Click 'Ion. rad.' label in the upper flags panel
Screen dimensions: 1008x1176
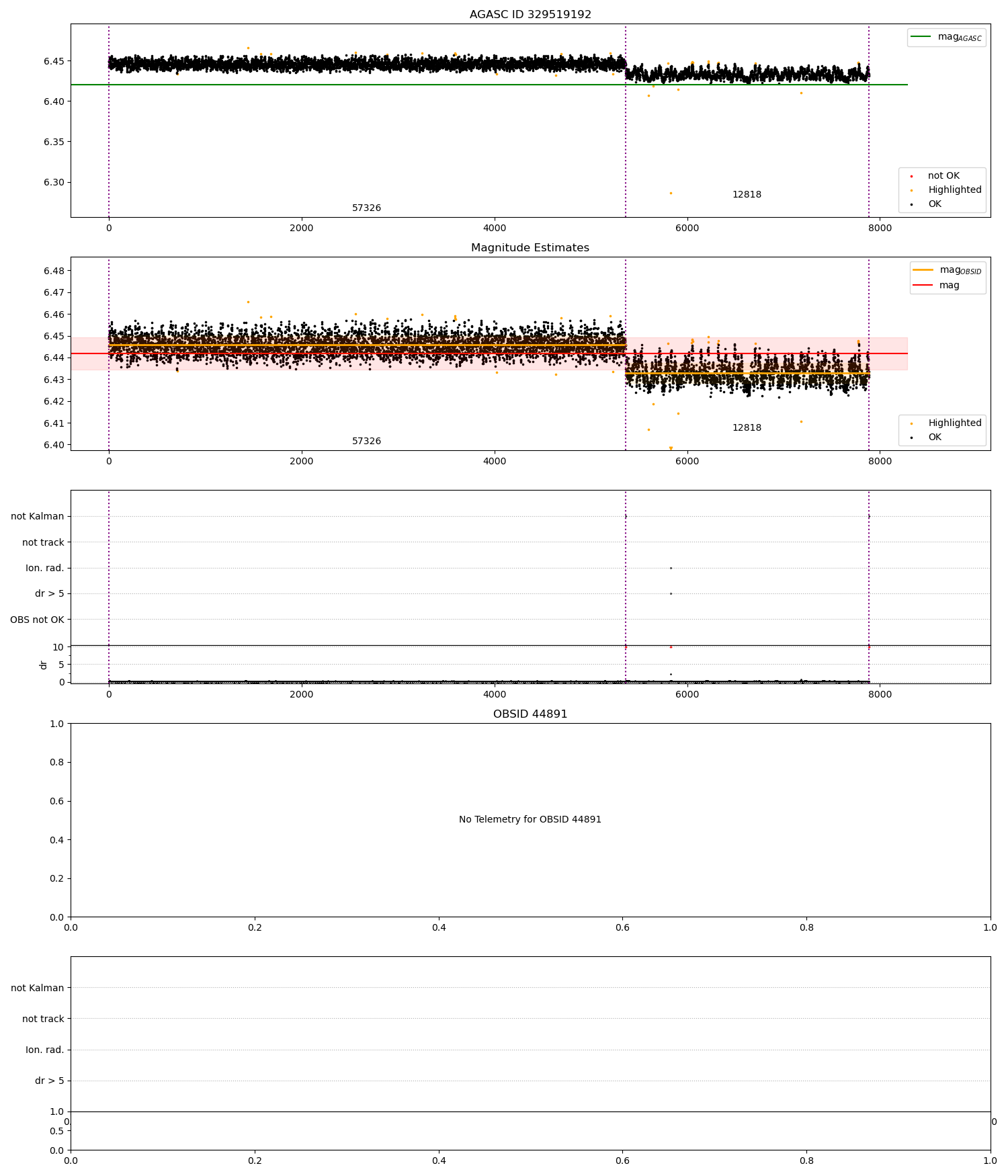click(x=45, y=569)
